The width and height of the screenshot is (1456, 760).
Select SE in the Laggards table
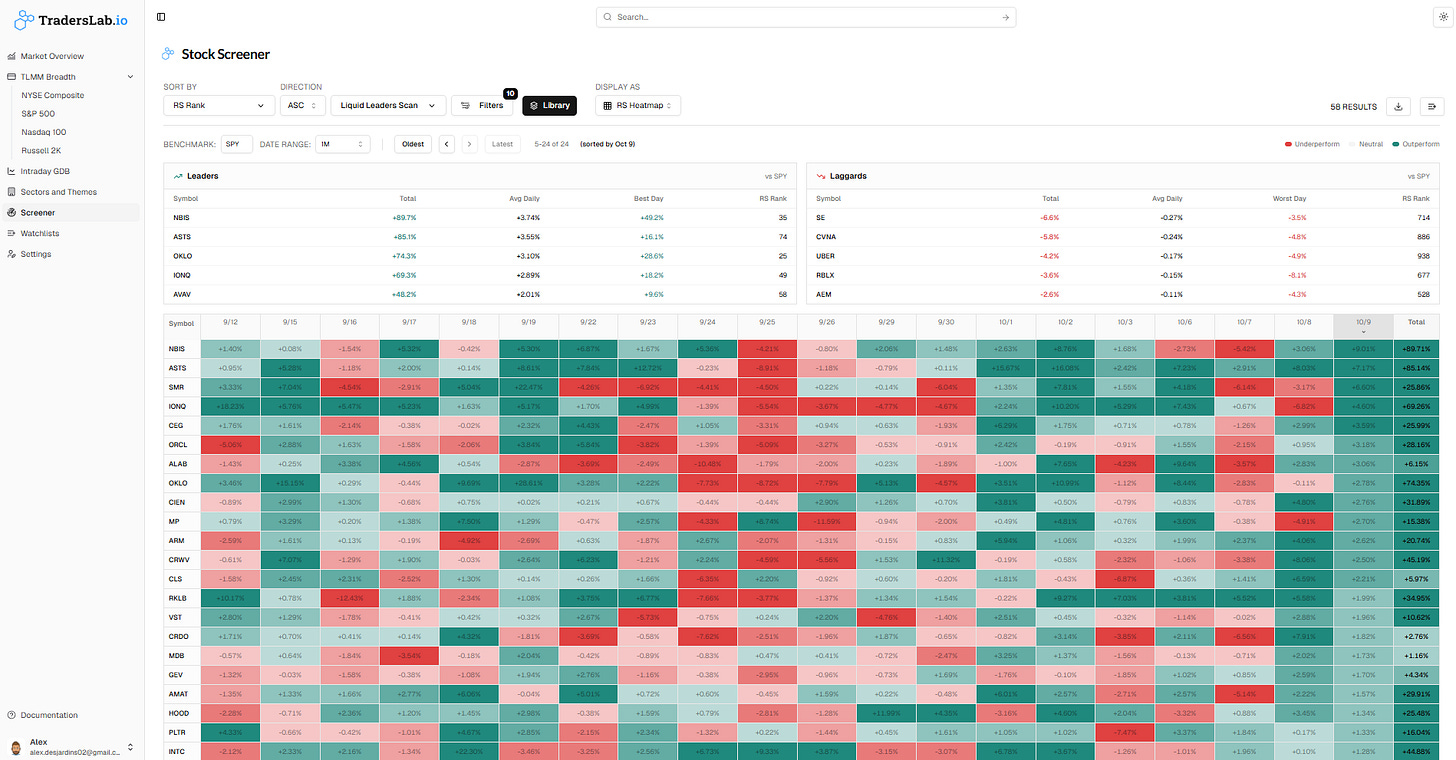(820, 216)
